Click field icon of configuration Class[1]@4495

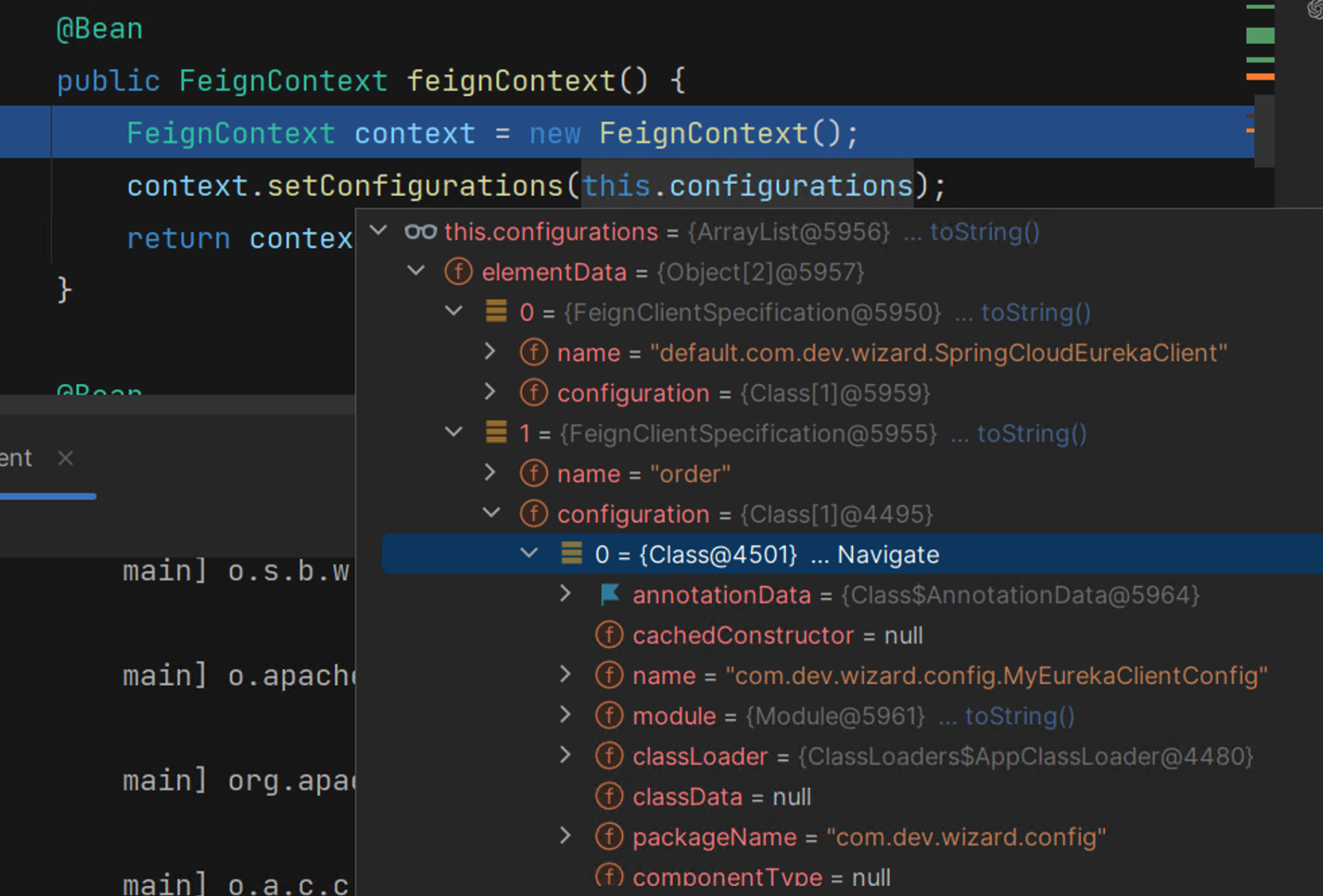(x=534, y=513)
